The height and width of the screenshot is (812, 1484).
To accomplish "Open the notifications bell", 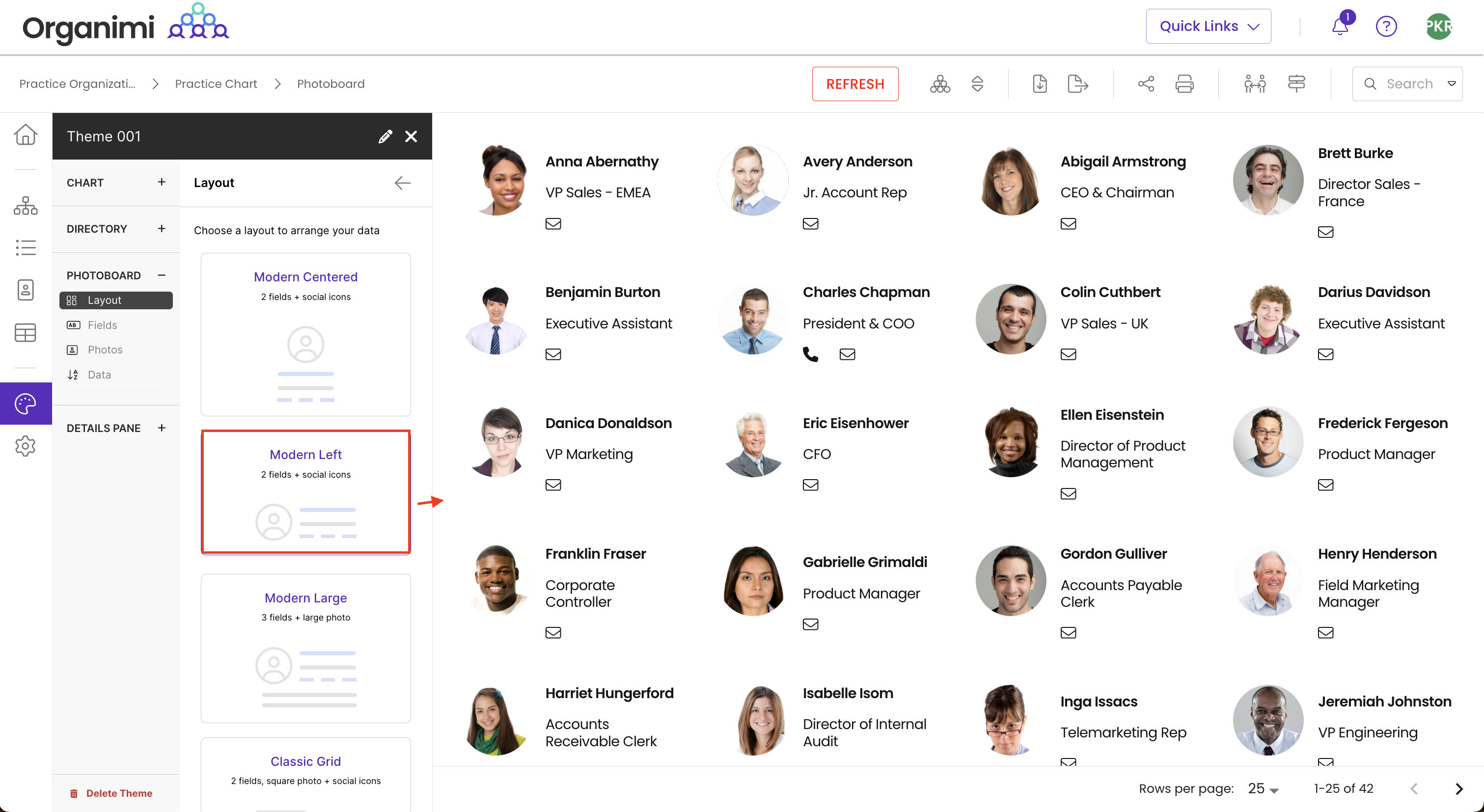I will pos(1340,26).
